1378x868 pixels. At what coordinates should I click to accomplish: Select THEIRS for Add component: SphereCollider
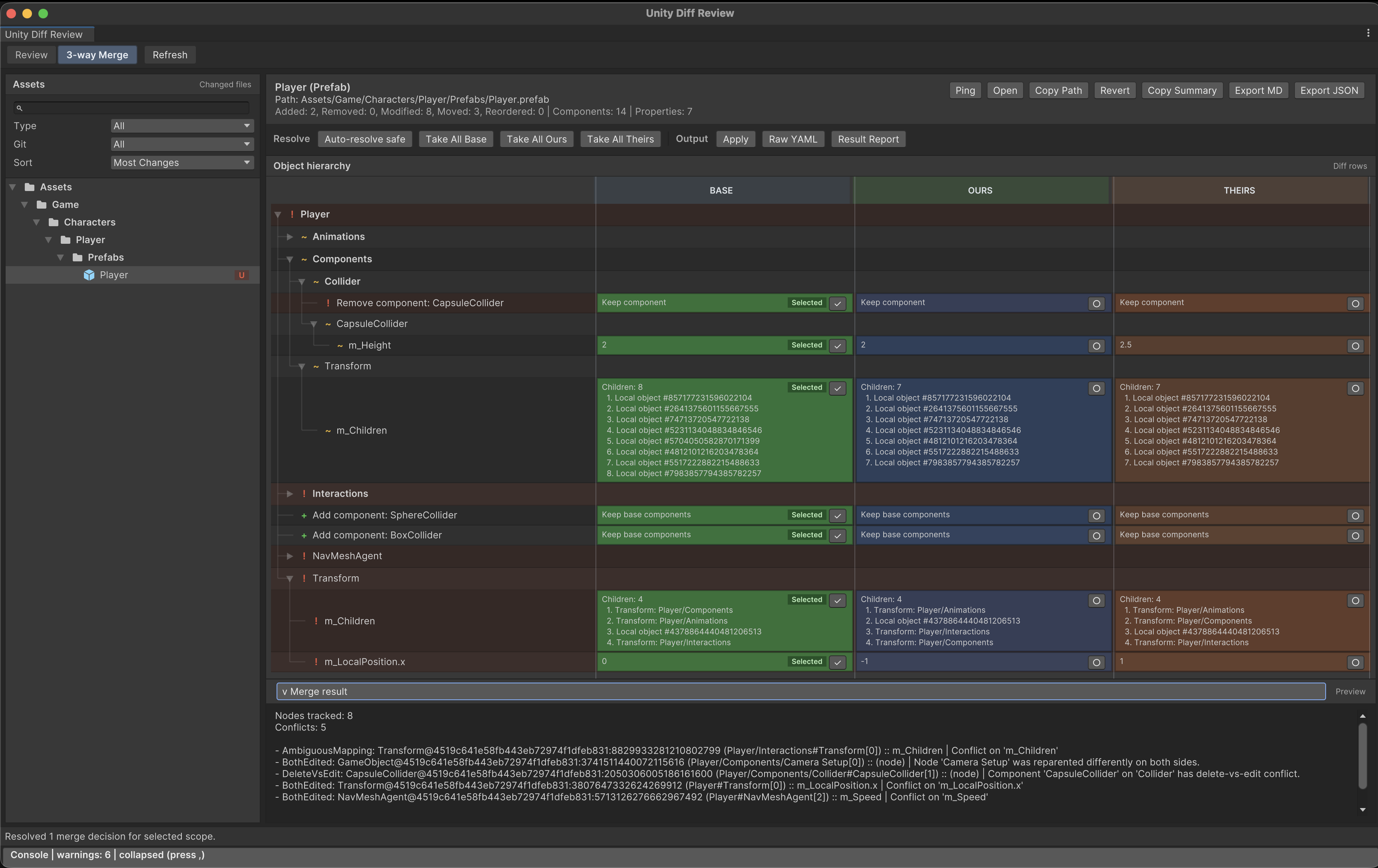(1355, 516)
